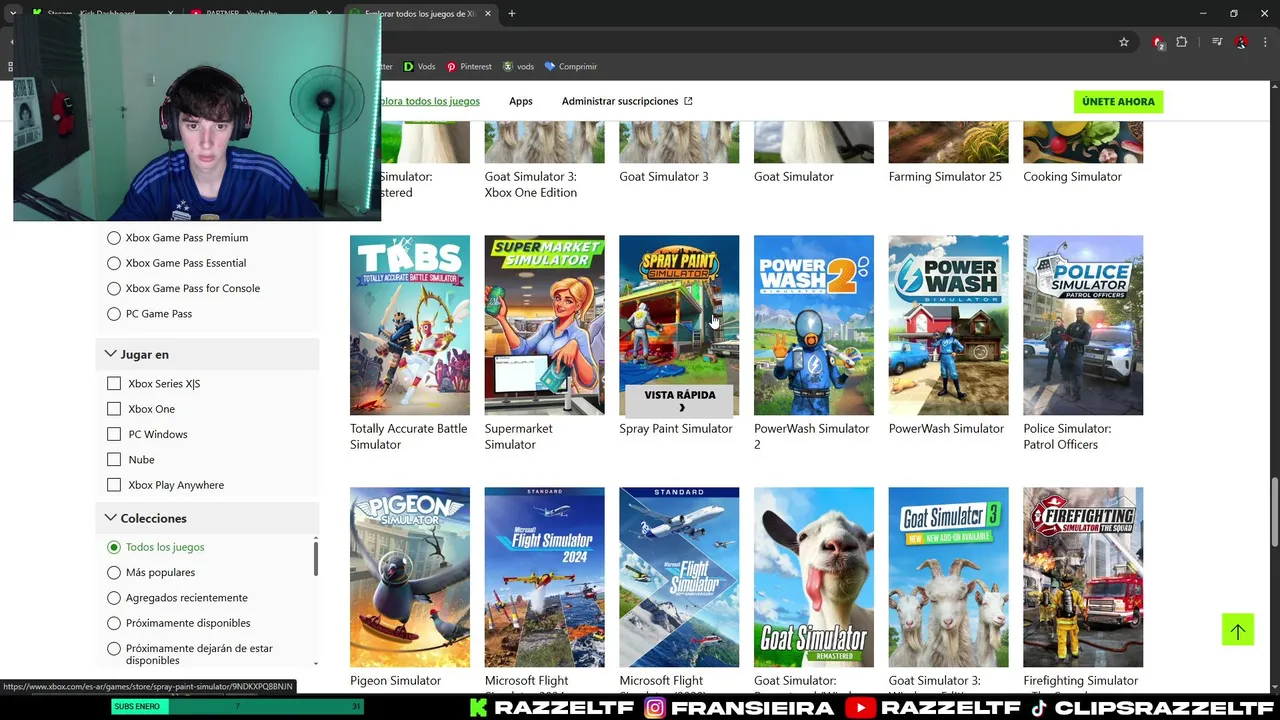Click the SUBS ENERO progress bar
The image size is (1280, 720).
coord(237,706)
